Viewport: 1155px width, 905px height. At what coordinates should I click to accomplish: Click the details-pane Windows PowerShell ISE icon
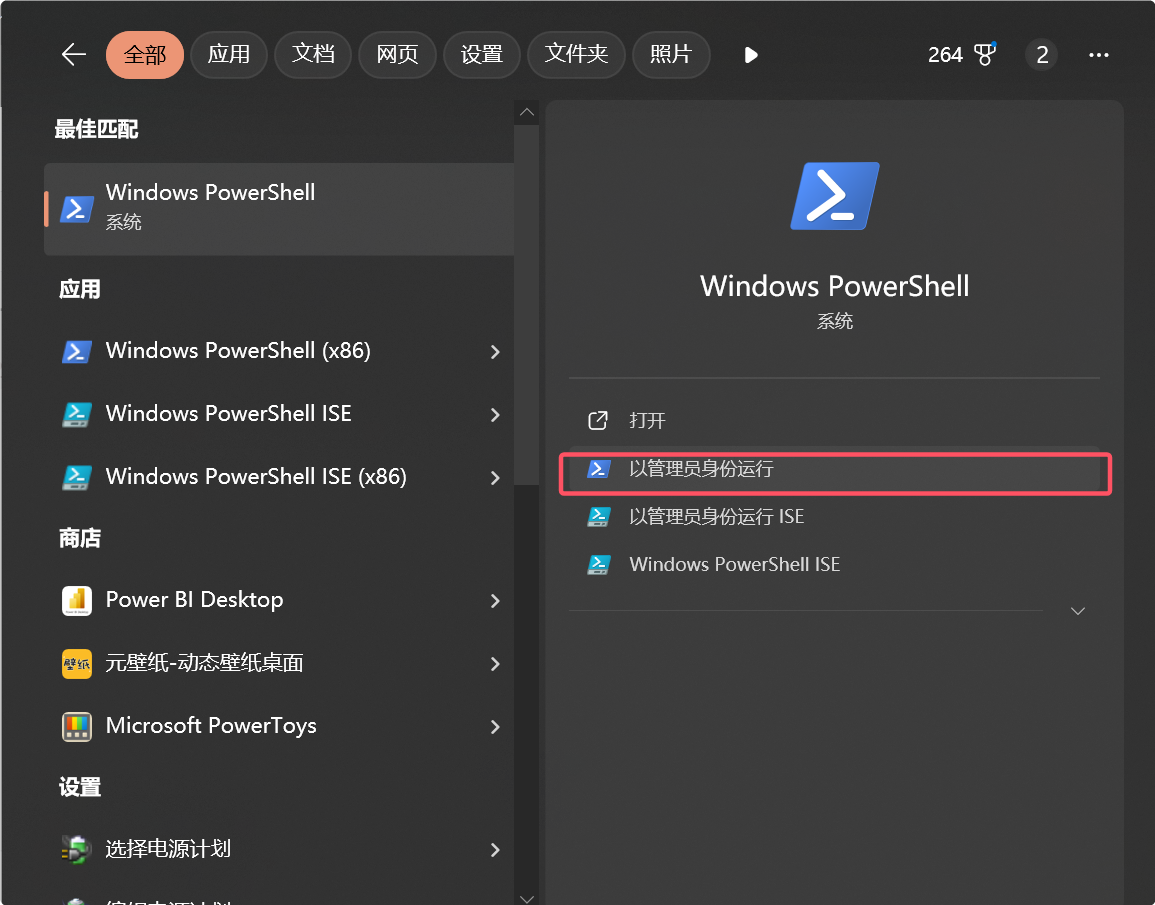pos(598,565)
